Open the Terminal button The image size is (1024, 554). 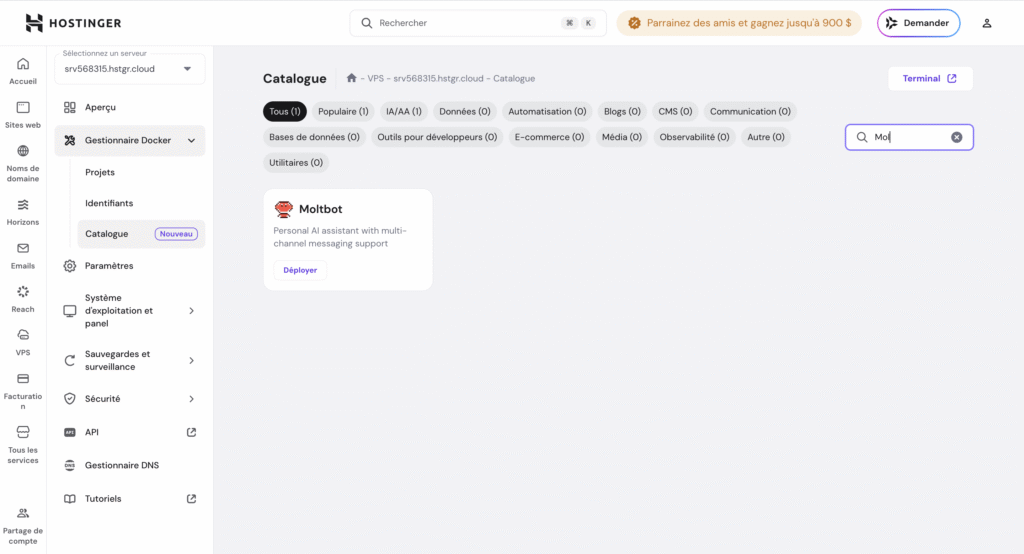coord(930,79)
